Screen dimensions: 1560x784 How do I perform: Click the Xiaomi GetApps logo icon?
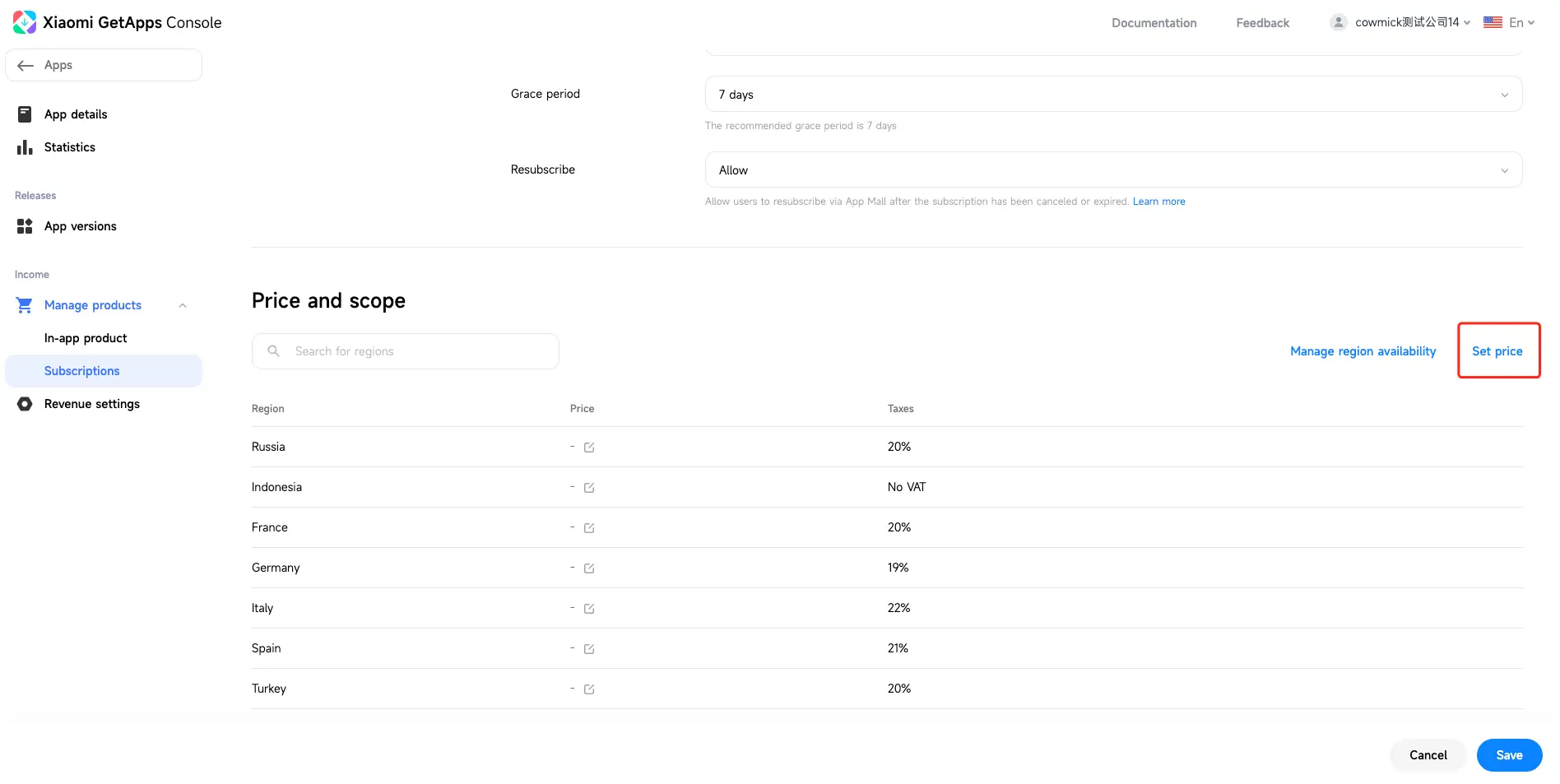[25, 22]
